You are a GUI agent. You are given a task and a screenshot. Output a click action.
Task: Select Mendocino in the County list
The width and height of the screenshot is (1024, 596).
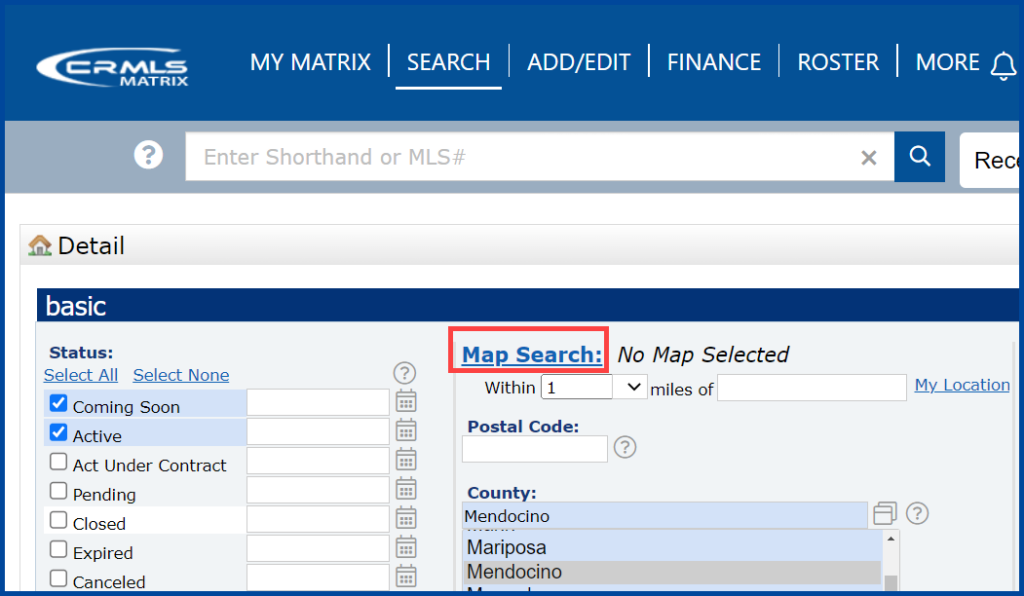[x=512, y=571]
